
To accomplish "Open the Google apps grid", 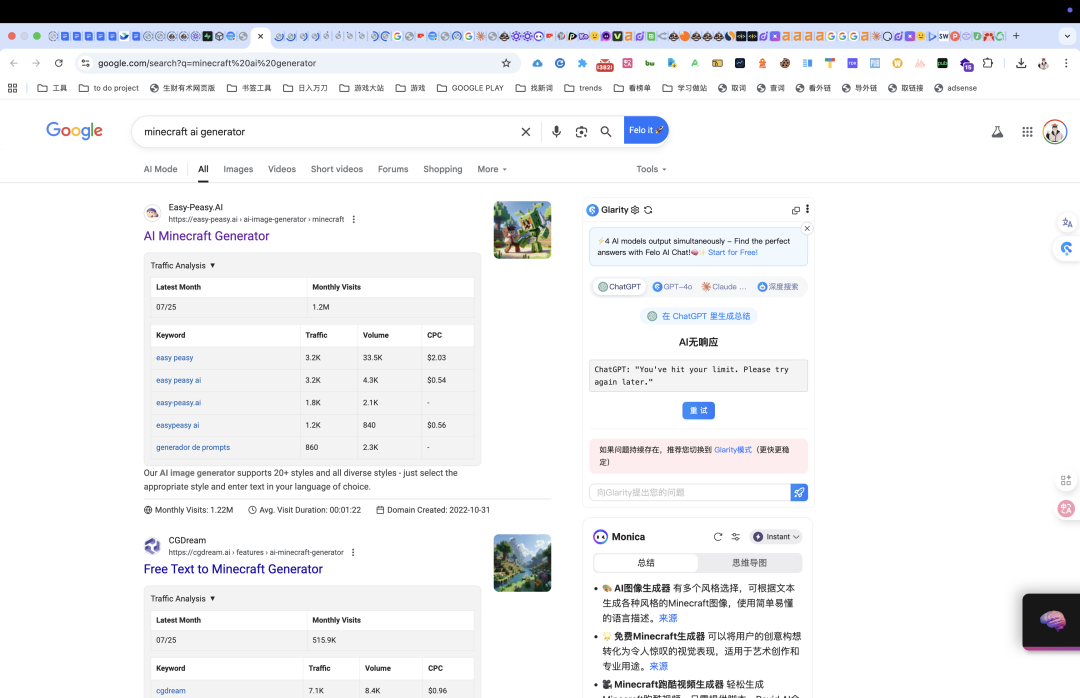I will (x=1027, y=132).
